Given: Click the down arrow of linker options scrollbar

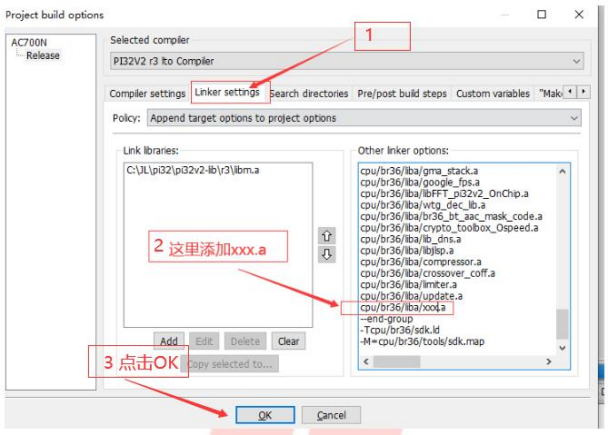Looking at the screenshot, I should (562, 348).
